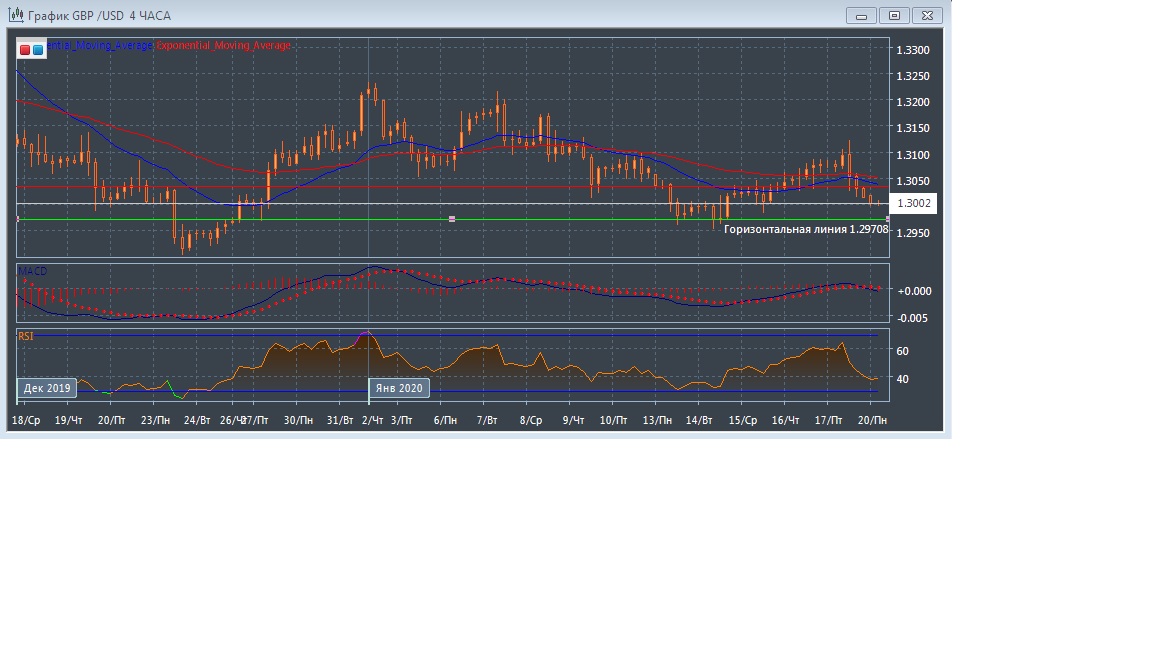Click the horizontal line 1.29708 label
The image size is (1152, 648).
[806, 230]
